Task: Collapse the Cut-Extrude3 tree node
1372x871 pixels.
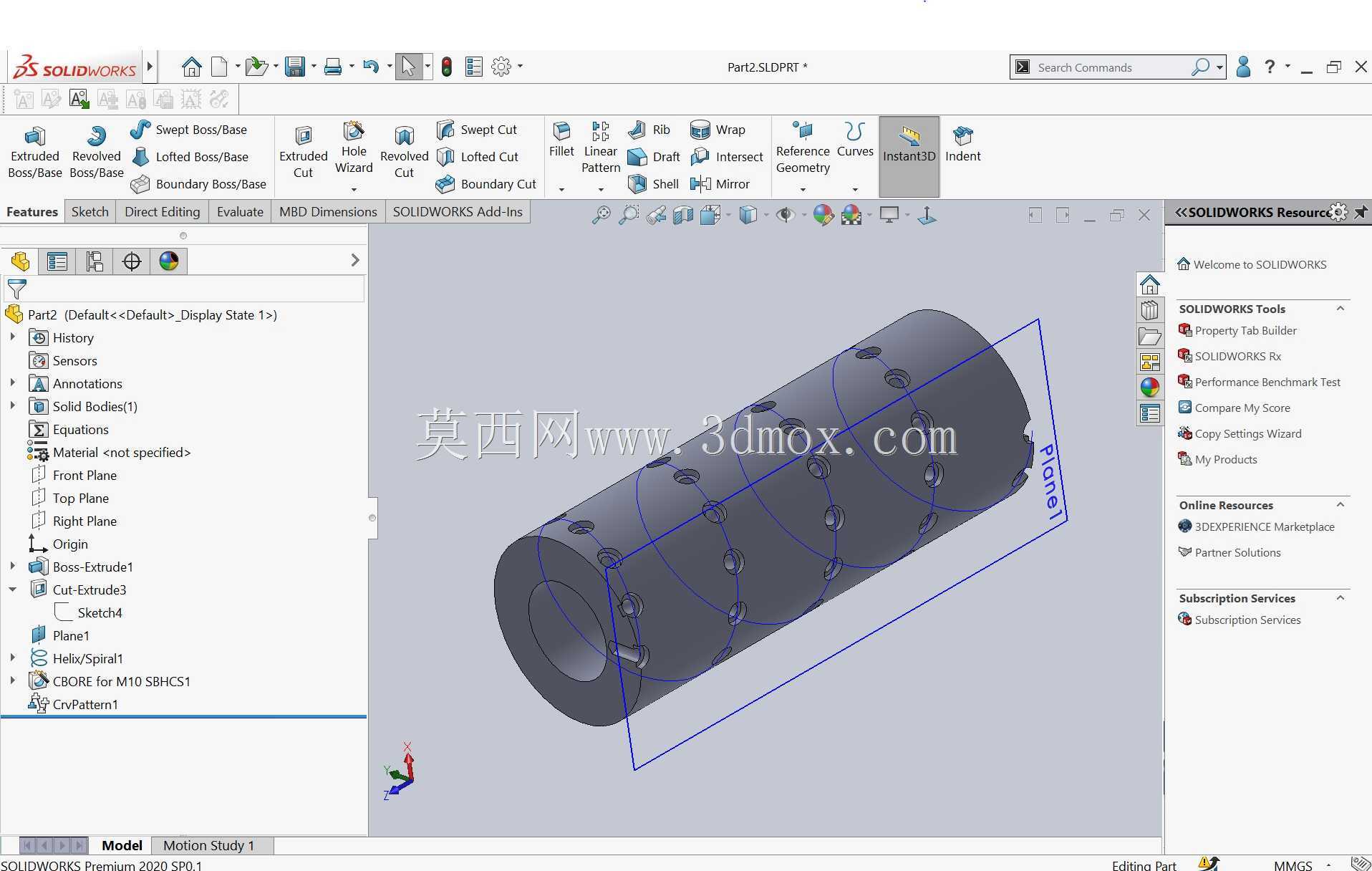Action: (13, 590)
